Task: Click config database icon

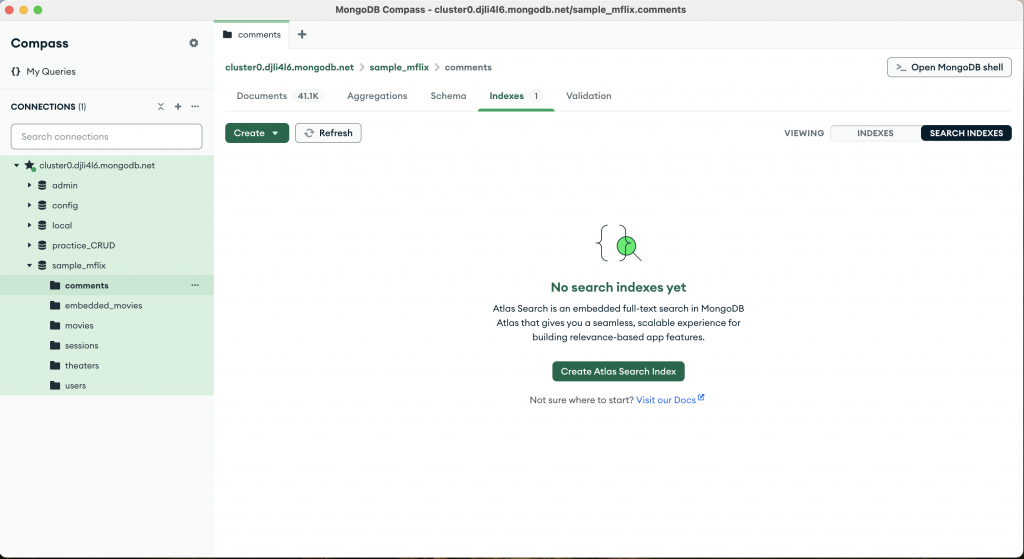Action: pyautogui.click(x=42, y=205)
